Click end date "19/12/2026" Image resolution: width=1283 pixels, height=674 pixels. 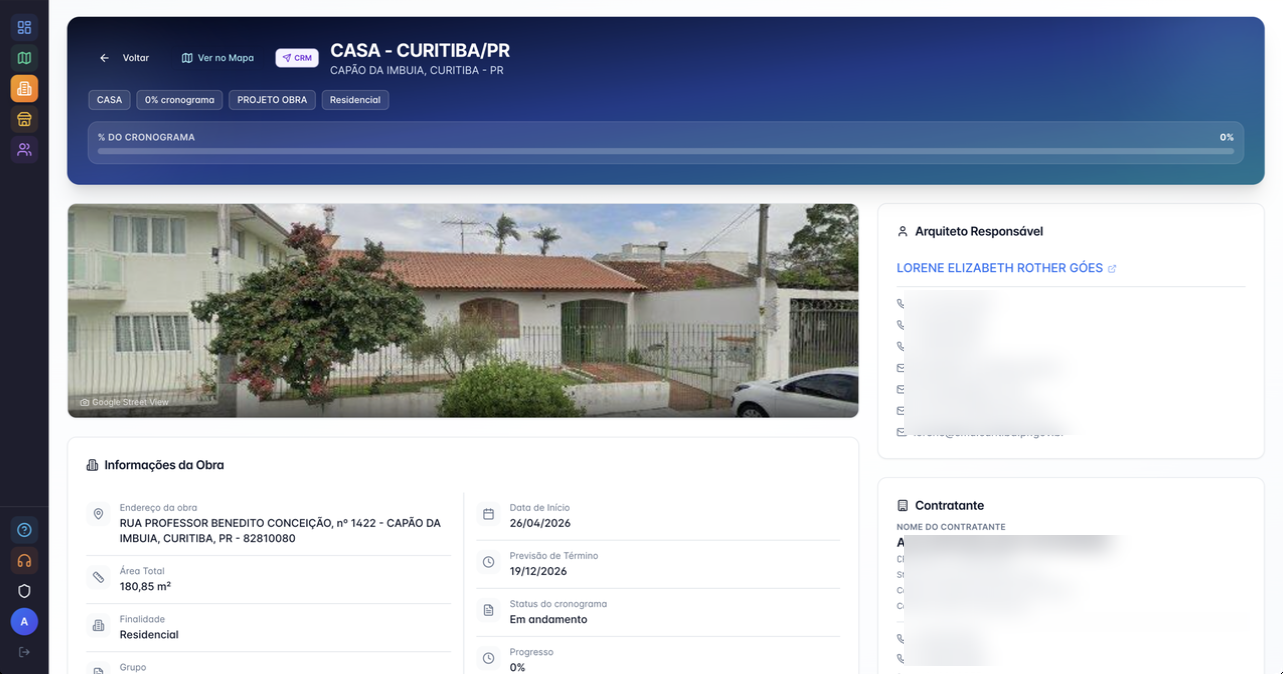(x=538, y=571)
